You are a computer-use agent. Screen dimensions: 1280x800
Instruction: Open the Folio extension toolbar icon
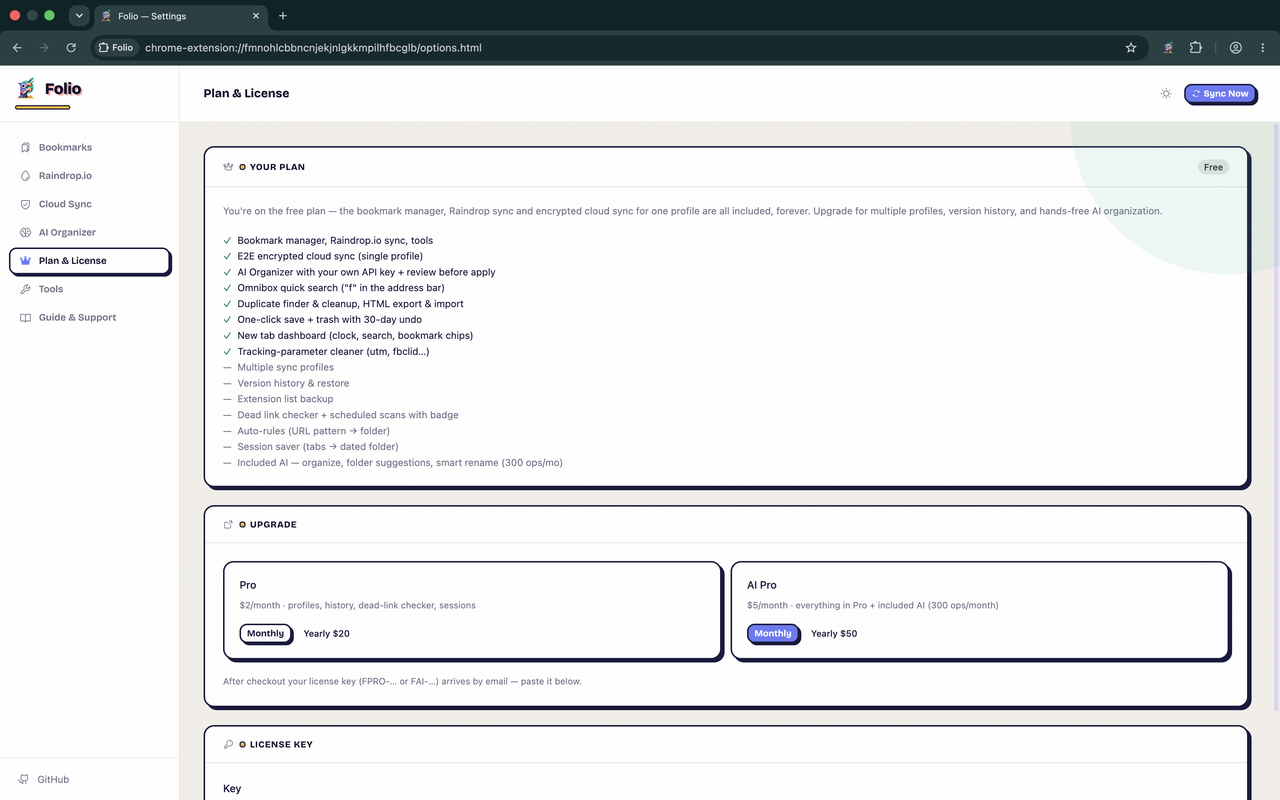(1168, 47)
